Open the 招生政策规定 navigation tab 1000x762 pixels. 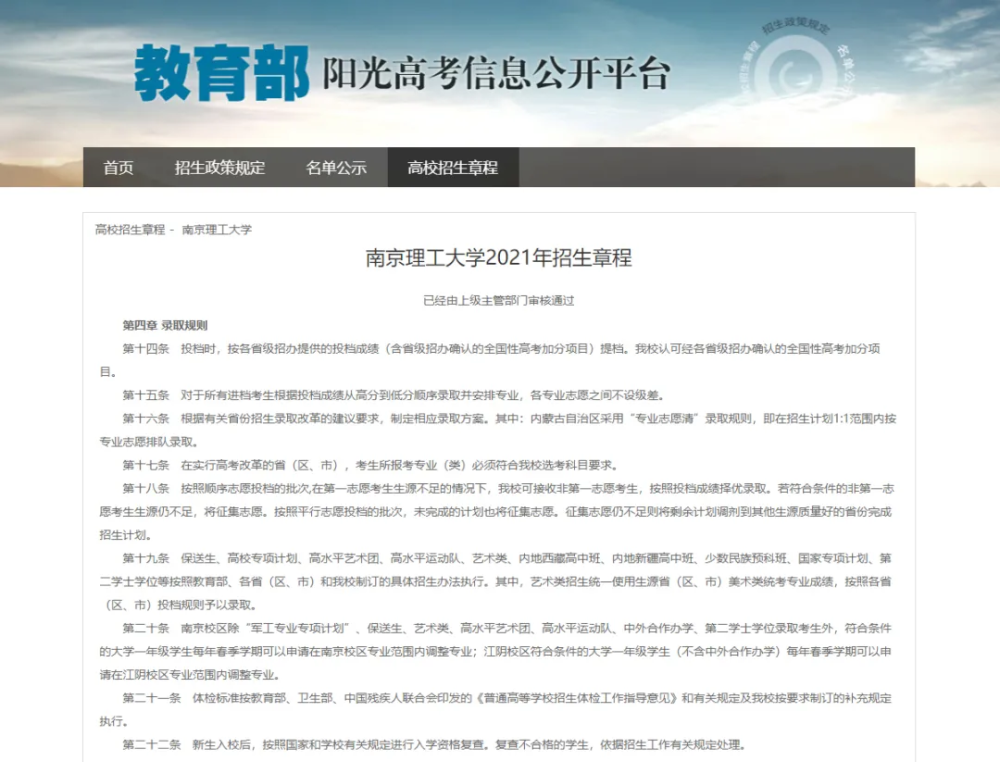pos(219,168)
